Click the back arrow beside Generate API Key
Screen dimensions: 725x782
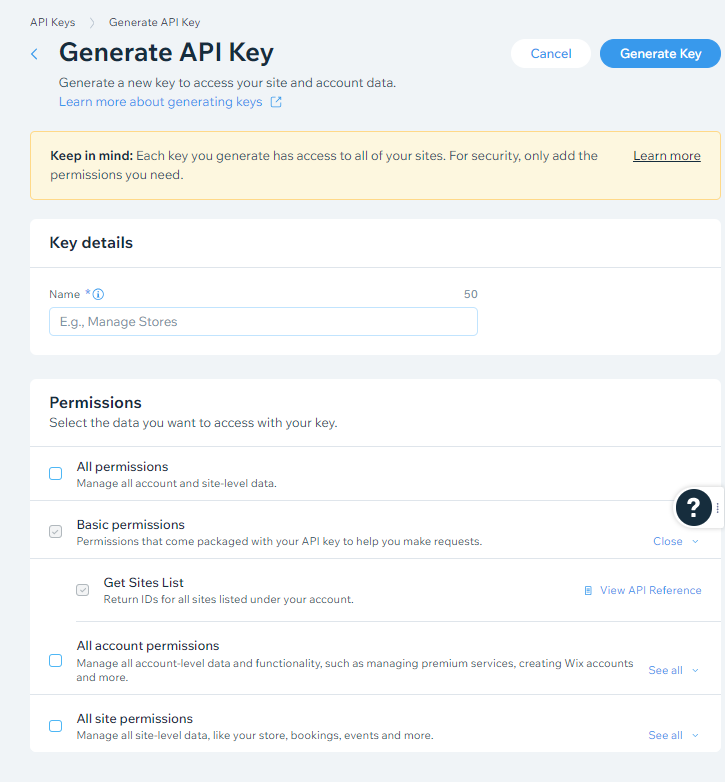(x=34, y=54)
